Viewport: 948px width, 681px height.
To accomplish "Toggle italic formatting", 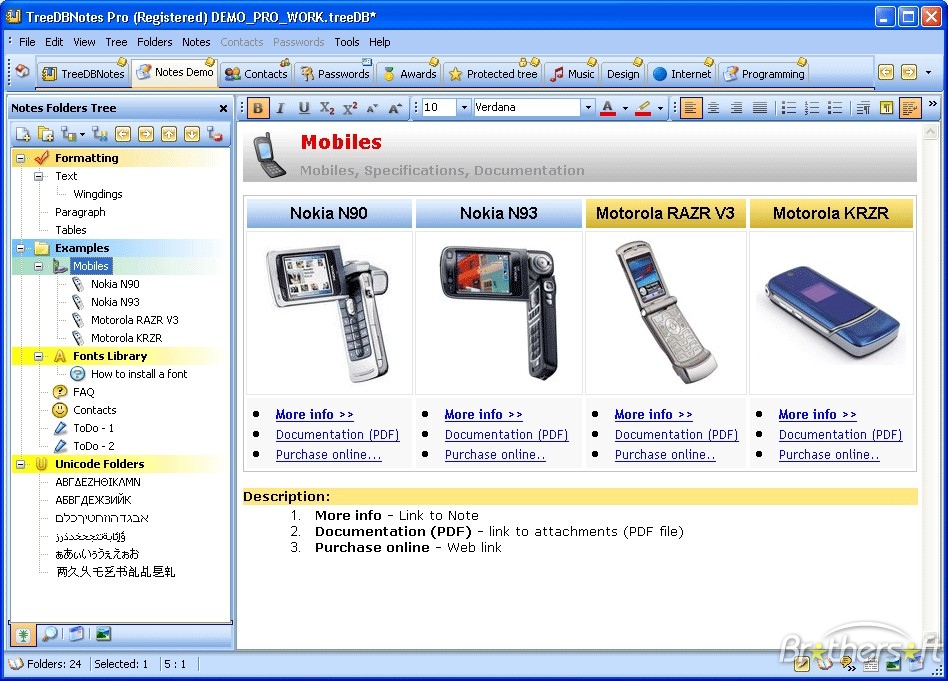I will (x=280, y=108).
